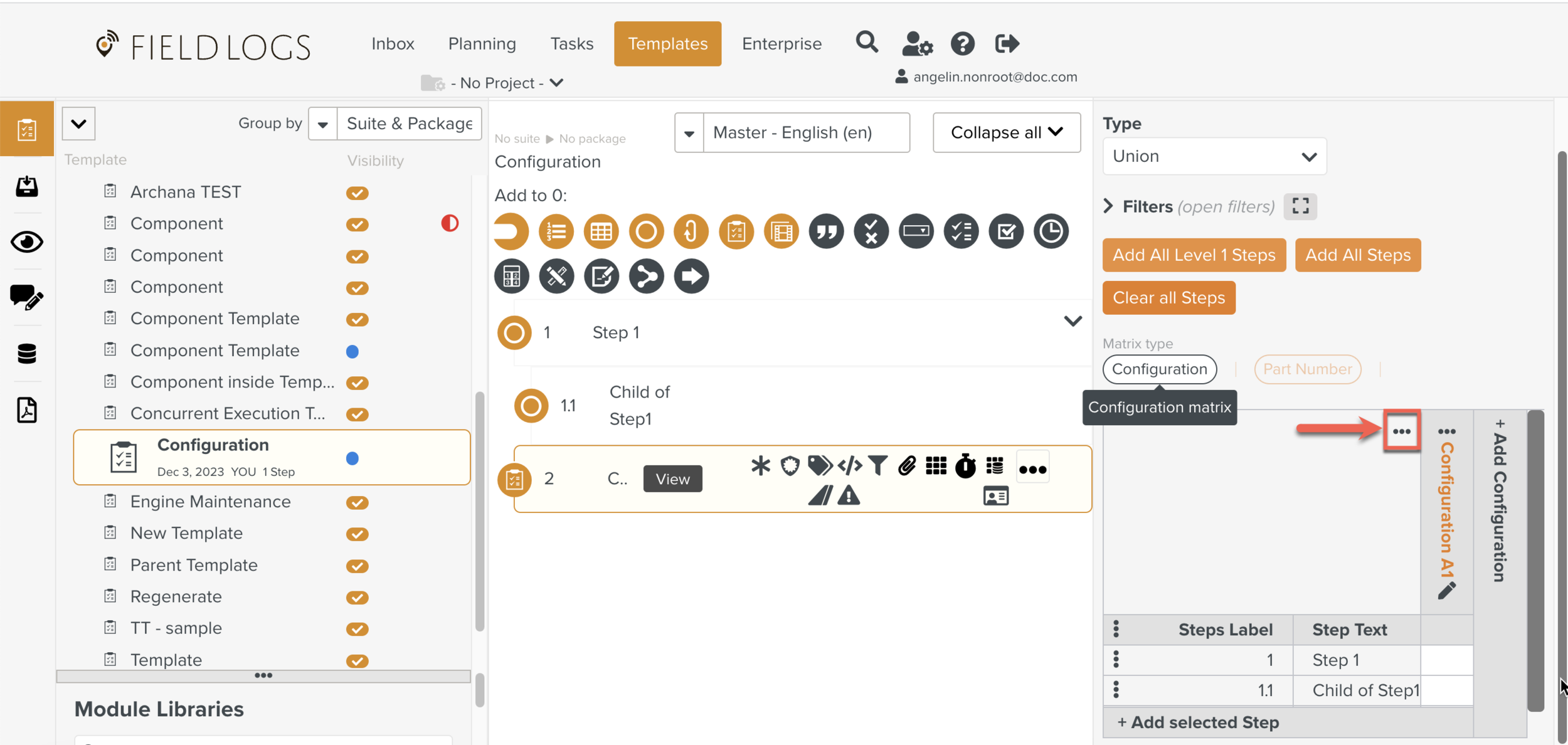Toggle visibility check for Engine Maintenance

(357, 502)
